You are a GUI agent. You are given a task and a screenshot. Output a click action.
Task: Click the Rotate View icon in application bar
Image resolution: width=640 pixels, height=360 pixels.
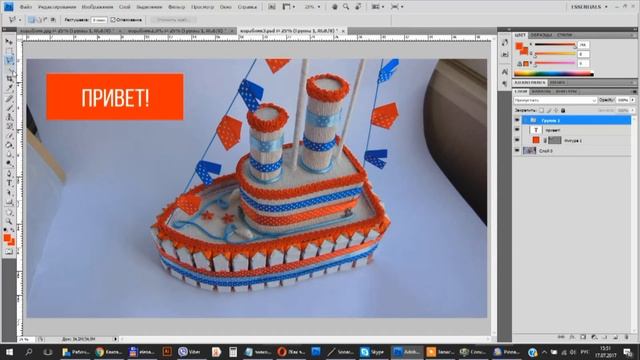(x=358, y=7)
